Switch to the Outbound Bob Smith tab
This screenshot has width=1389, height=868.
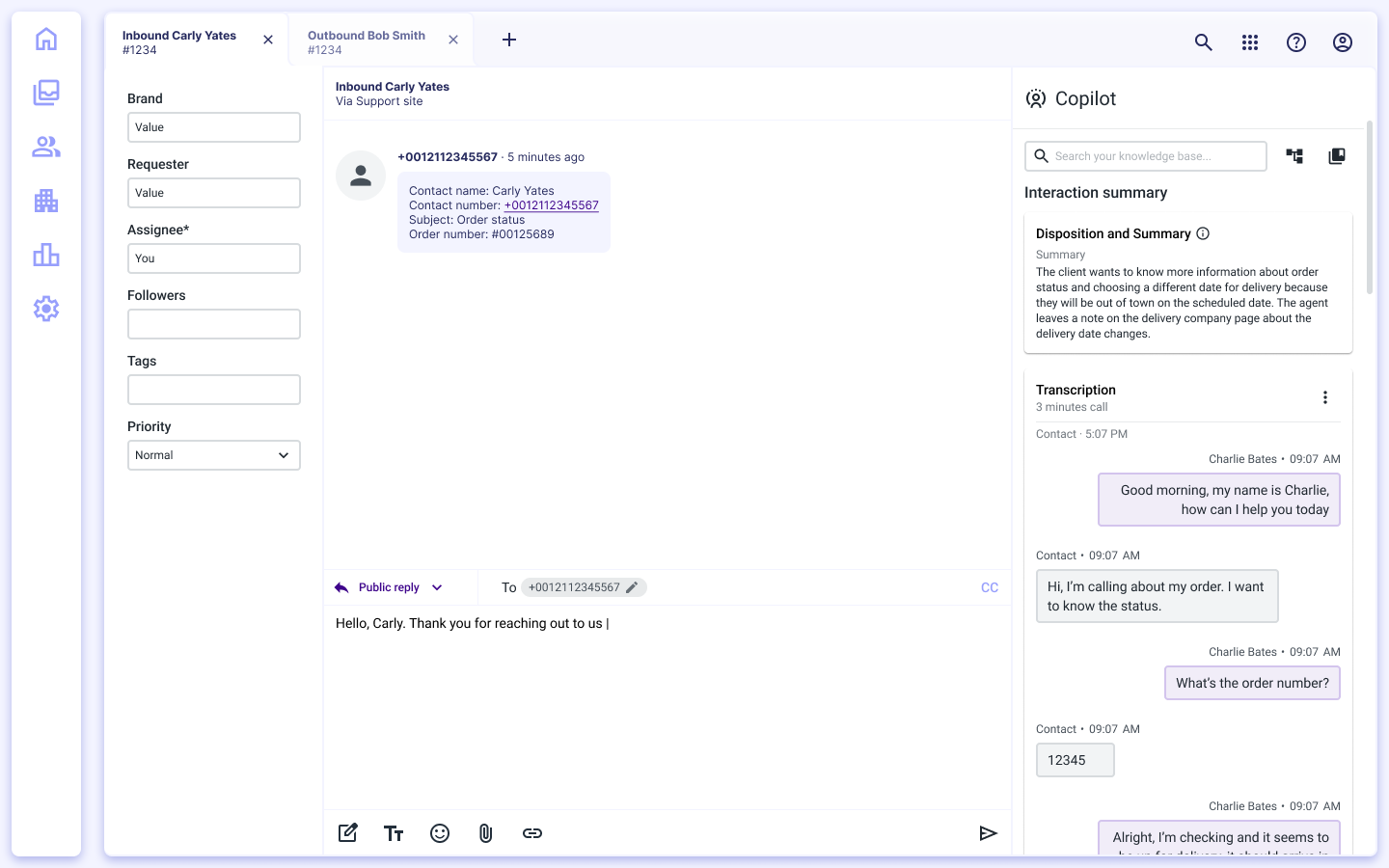367,40
